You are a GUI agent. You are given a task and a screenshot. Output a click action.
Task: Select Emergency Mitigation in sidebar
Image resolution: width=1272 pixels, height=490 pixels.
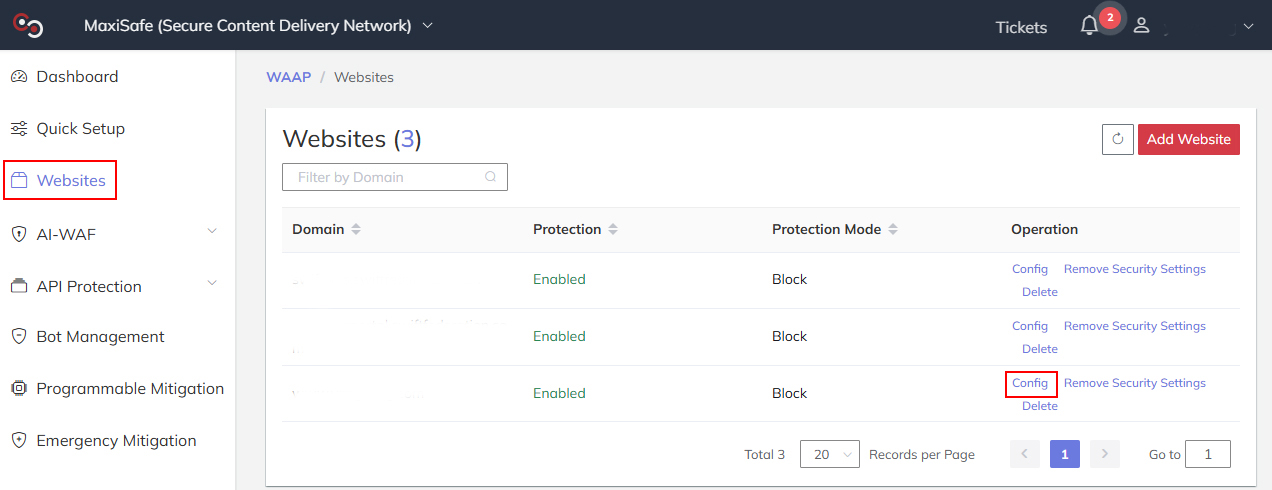[116, 440]
